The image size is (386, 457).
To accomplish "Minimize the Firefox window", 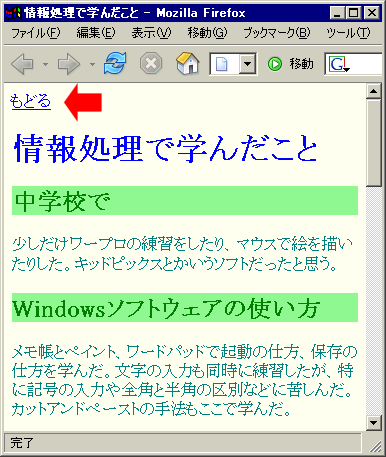I will 337,13.
